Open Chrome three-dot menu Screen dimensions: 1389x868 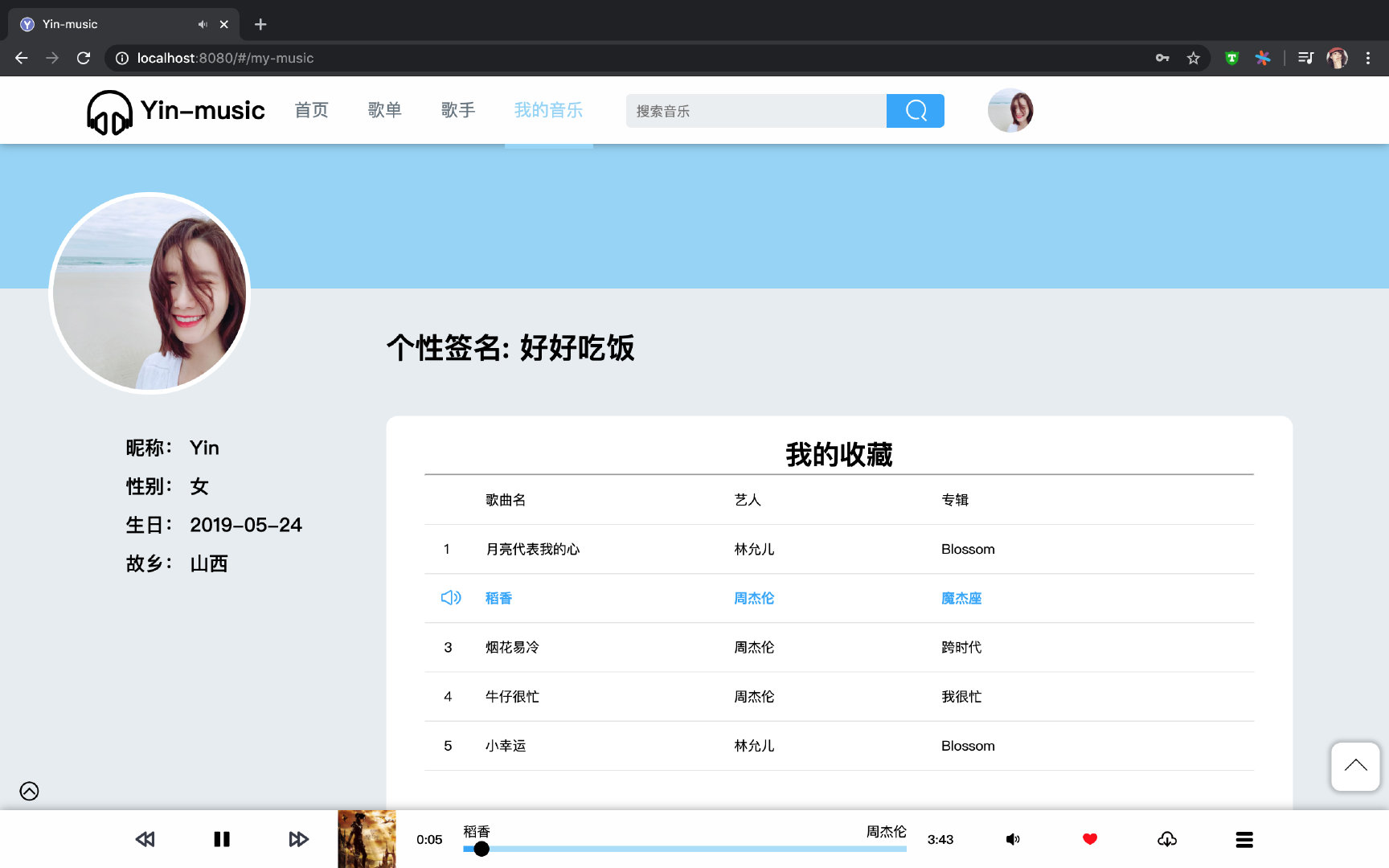click(x=1367, y=58)
